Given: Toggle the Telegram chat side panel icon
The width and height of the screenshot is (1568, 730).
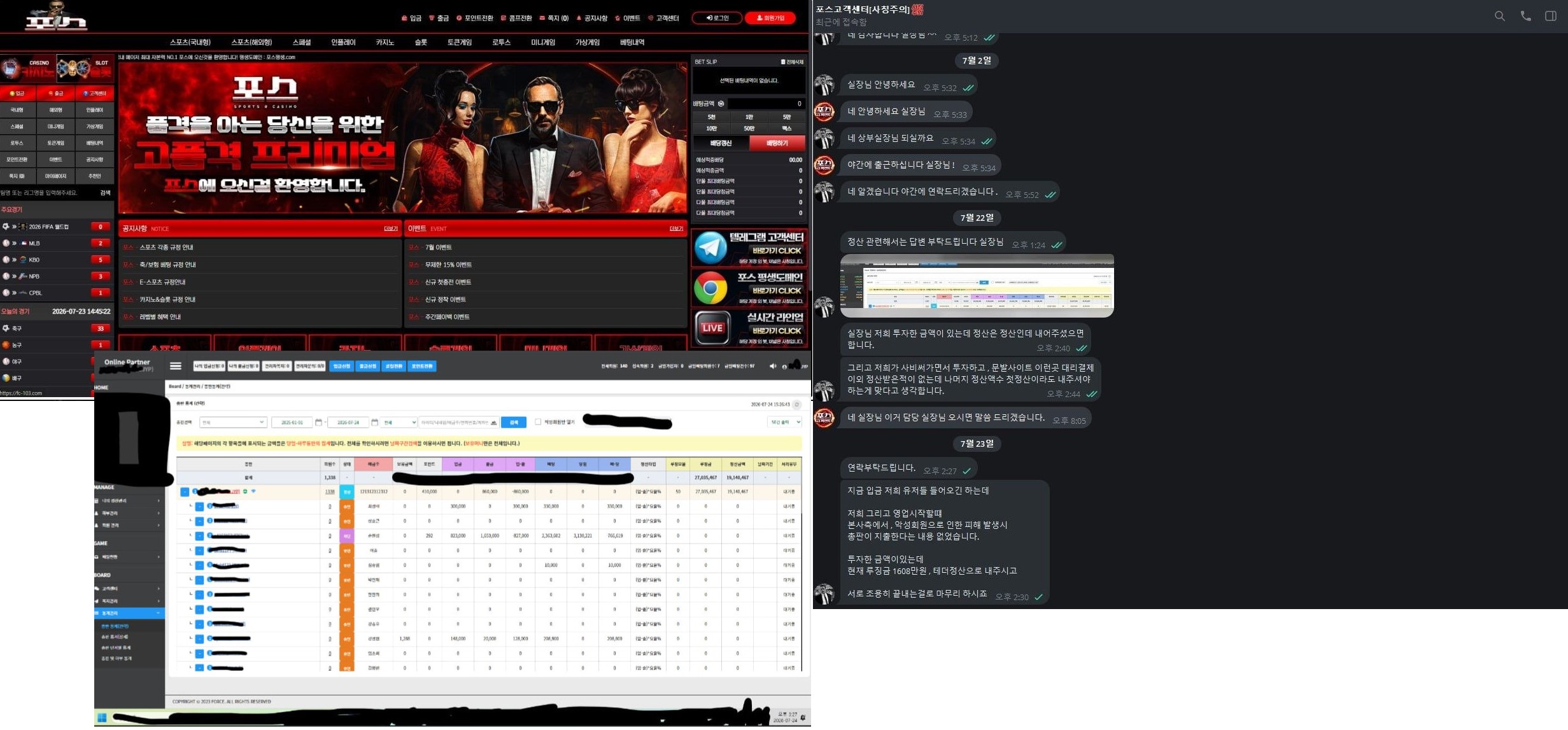Looking at the screenshot, I should [x=1551, y=16].
